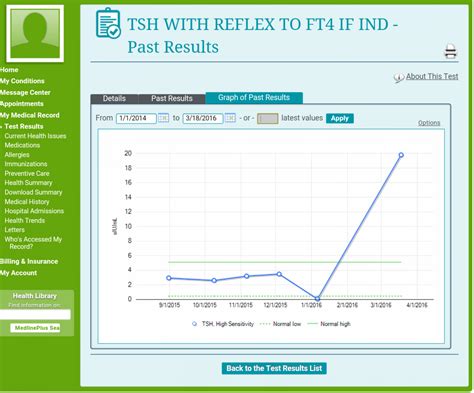
Task: Click the MedlinePlus Search button
Action: (35, 328)
